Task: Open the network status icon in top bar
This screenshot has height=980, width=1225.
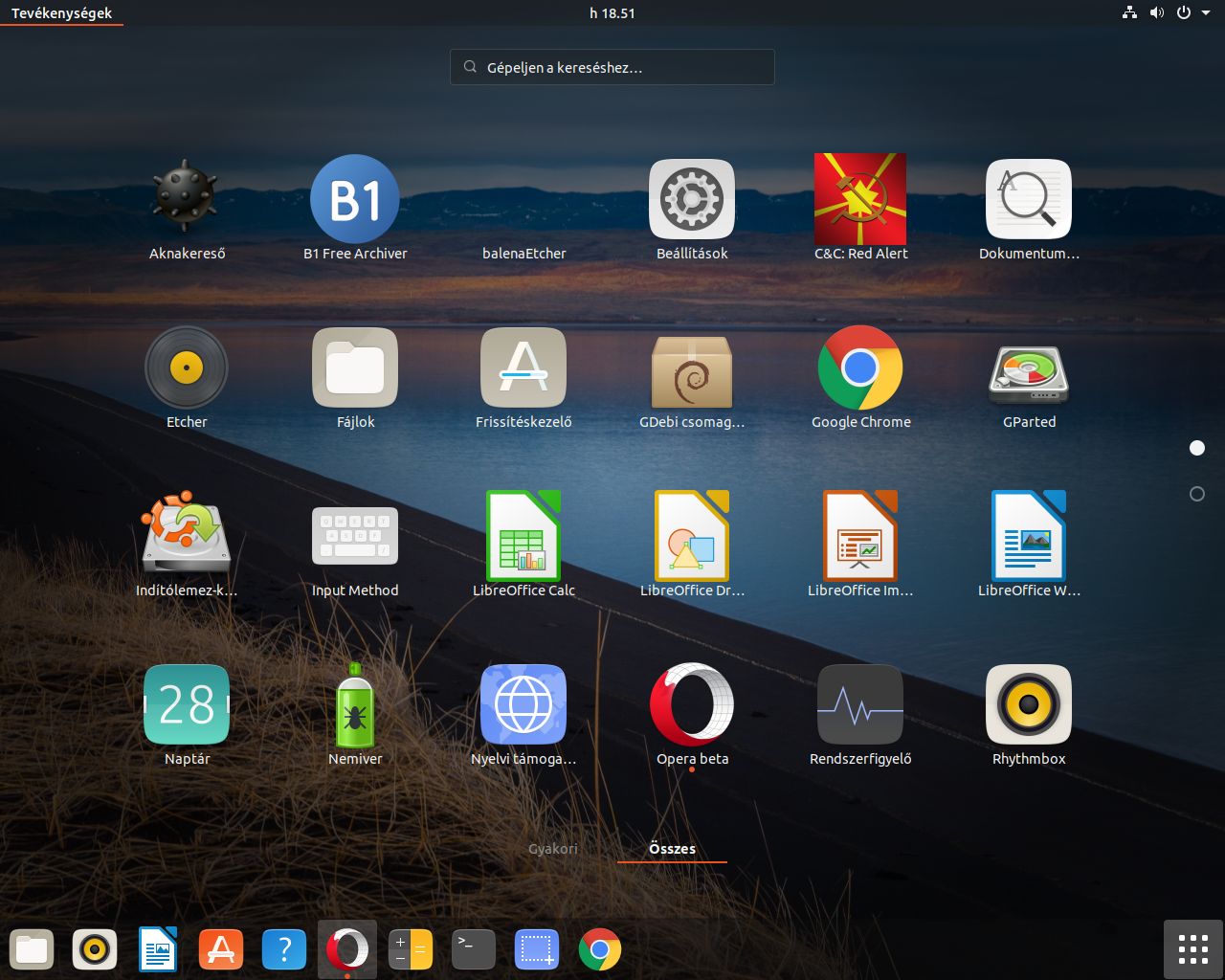Action: [1130, 13]
